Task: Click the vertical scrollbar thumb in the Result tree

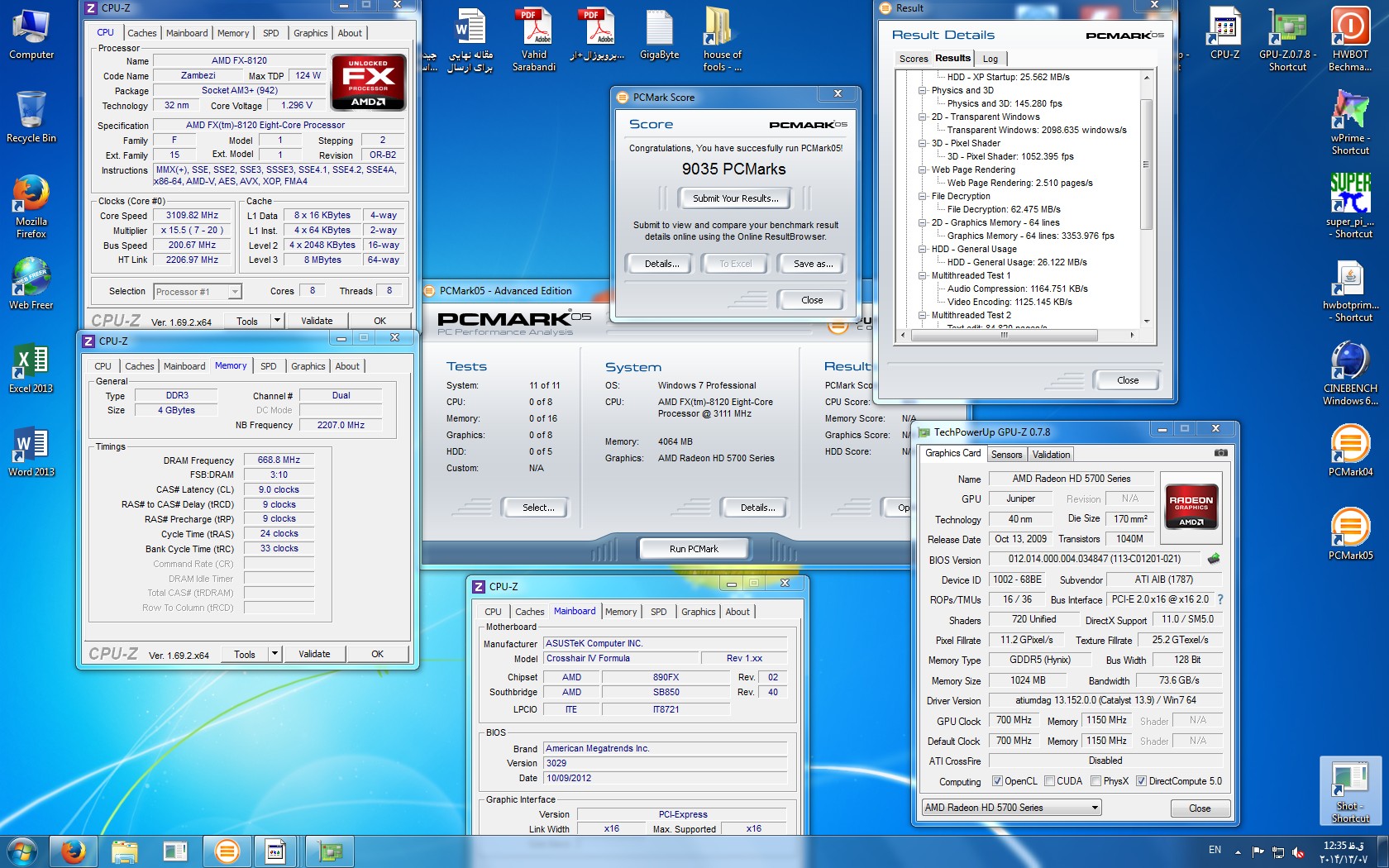Action: [1146, 165]
